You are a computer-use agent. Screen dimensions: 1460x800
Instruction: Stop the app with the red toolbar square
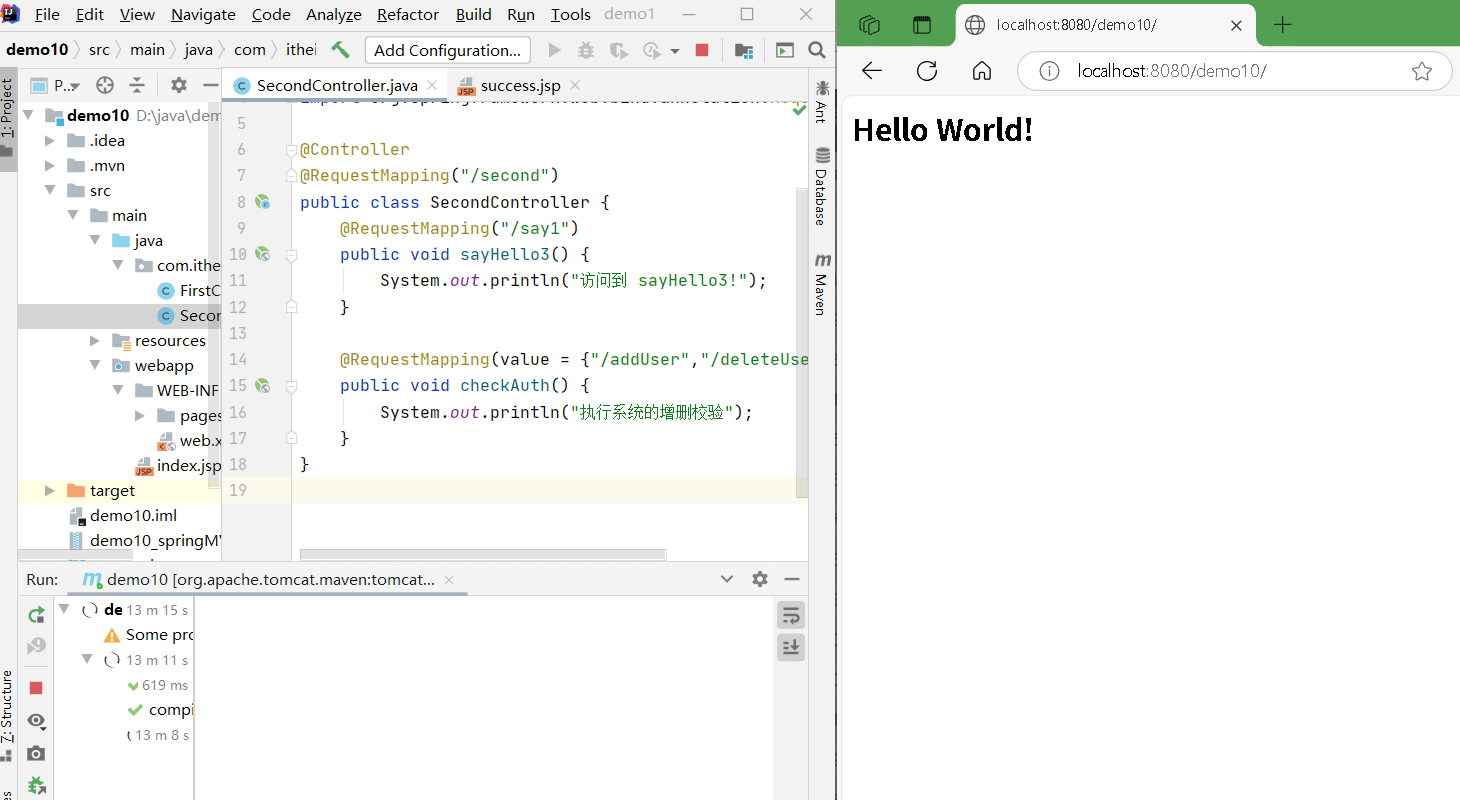pyautogui.click(x=702, y=50)
